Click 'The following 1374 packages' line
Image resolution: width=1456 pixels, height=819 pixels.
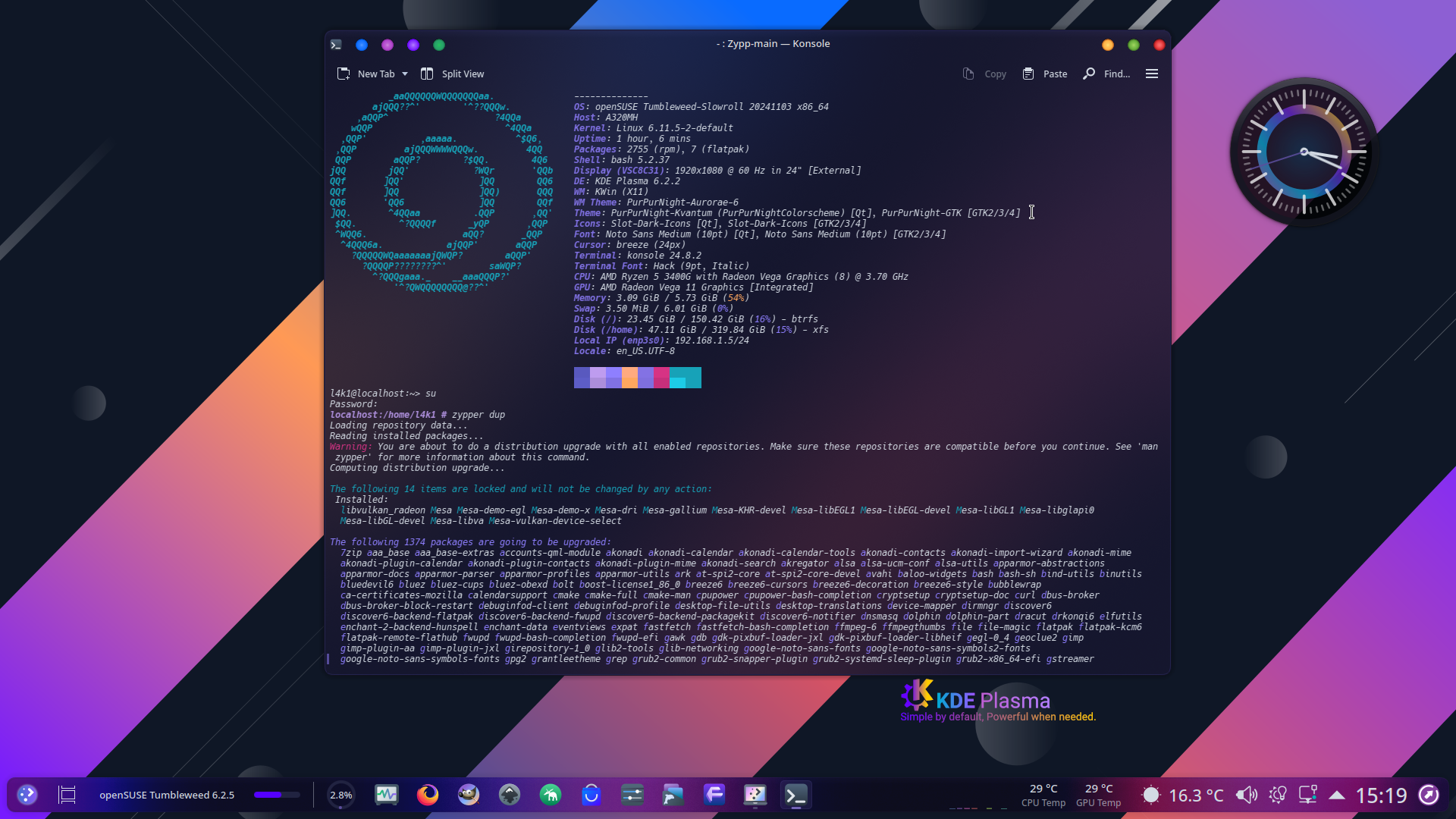[469, 542]
